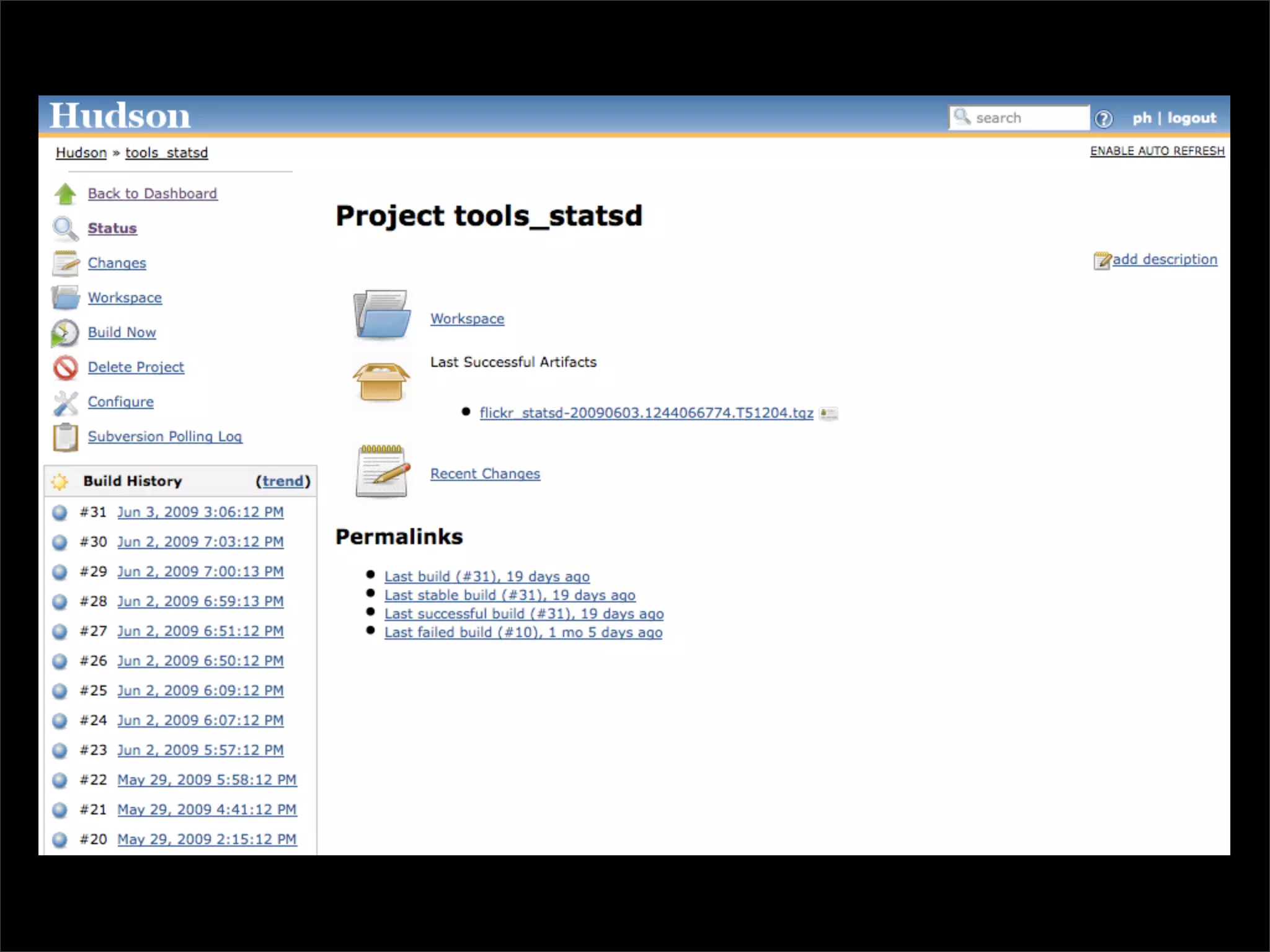The image size is (1270, 952).
Task: Click the large Workspace folder icon
Action: coord(381,314)
